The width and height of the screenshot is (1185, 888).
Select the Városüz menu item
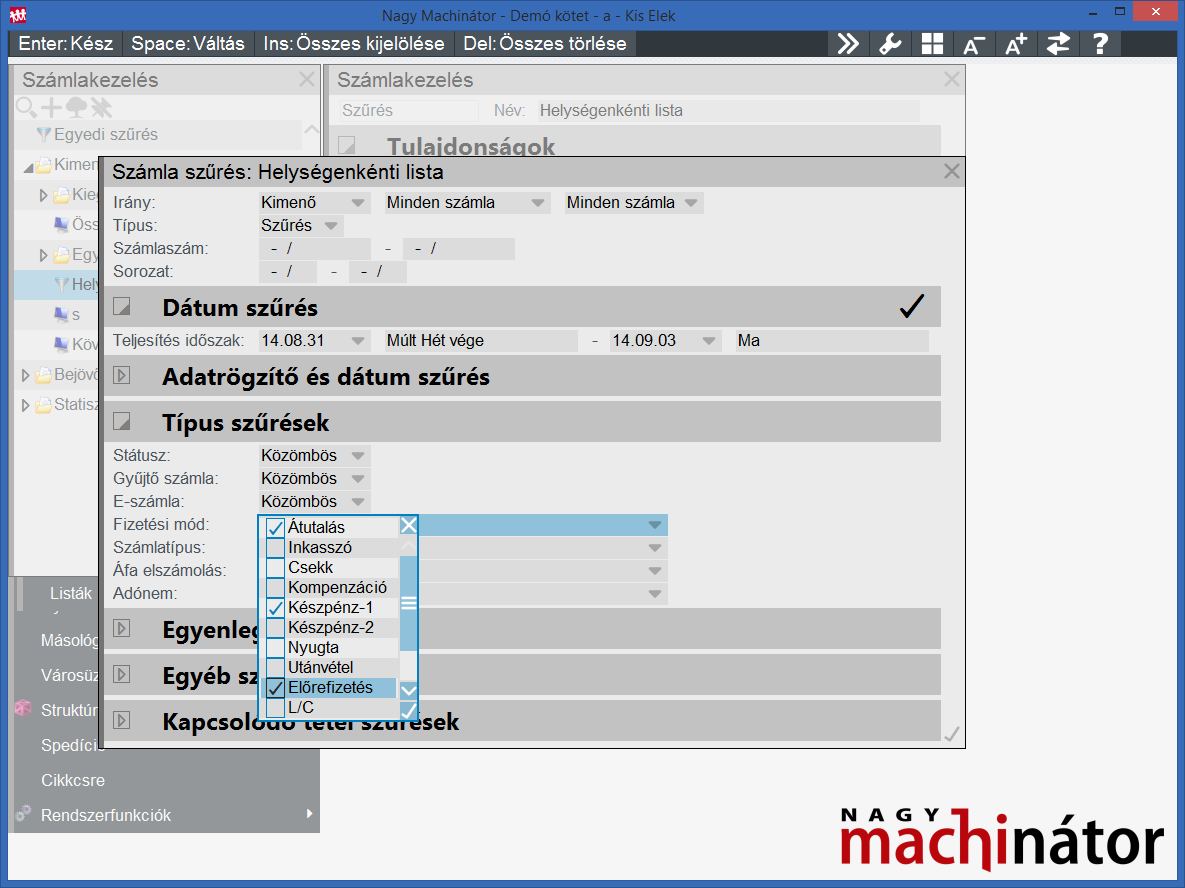[x=70, y=675]
